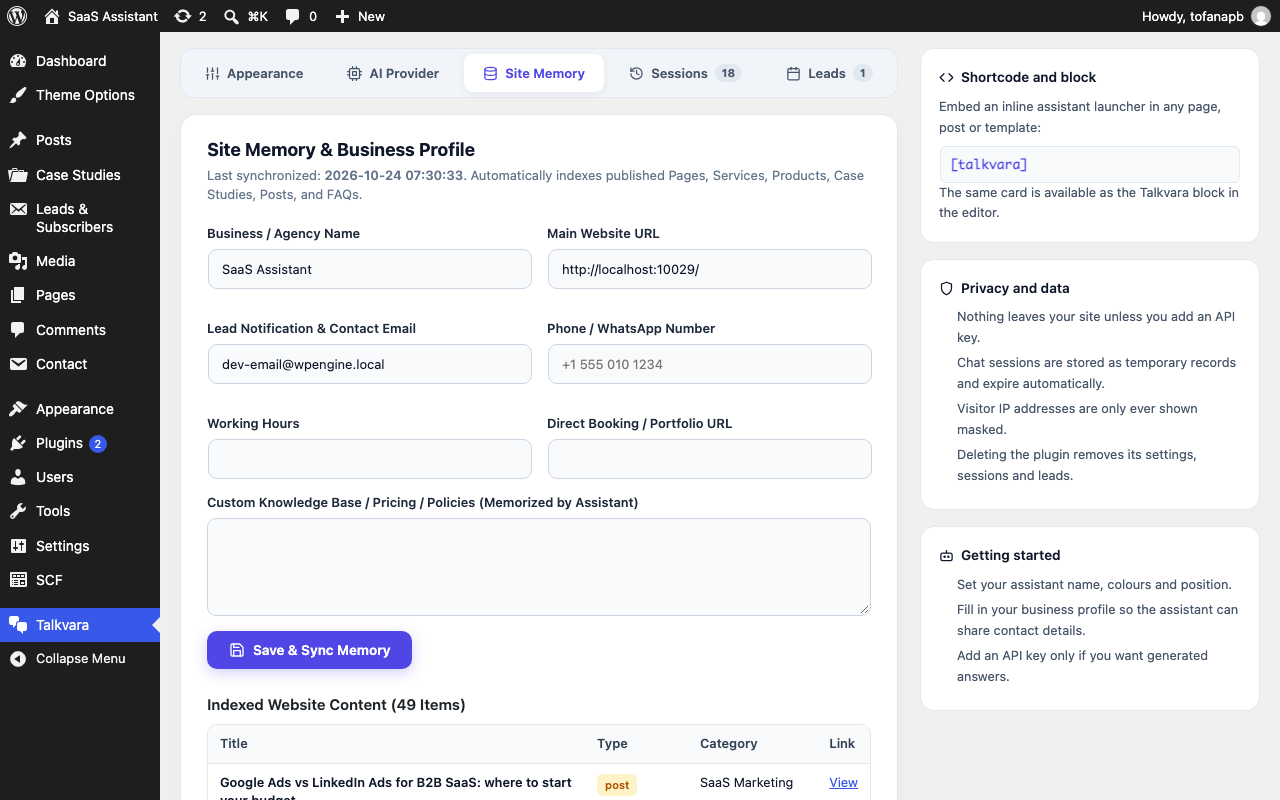The image size is (1280, 800).
Task: Click the Sessions count badge 18
Action: click(x=728, y=73)
